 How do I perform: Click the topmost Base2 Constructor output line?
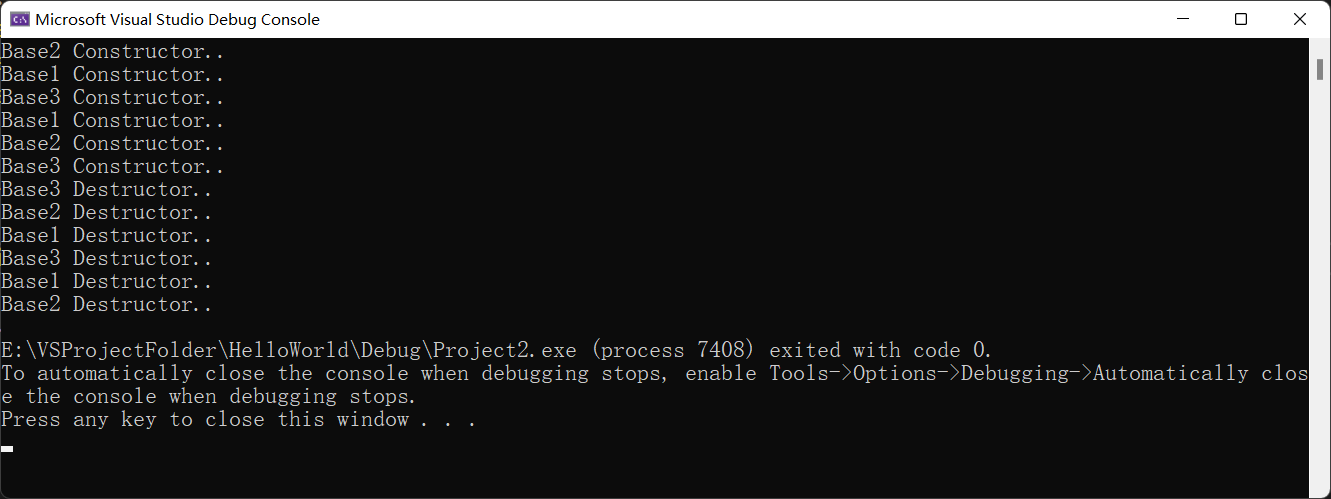click(112, 51)
